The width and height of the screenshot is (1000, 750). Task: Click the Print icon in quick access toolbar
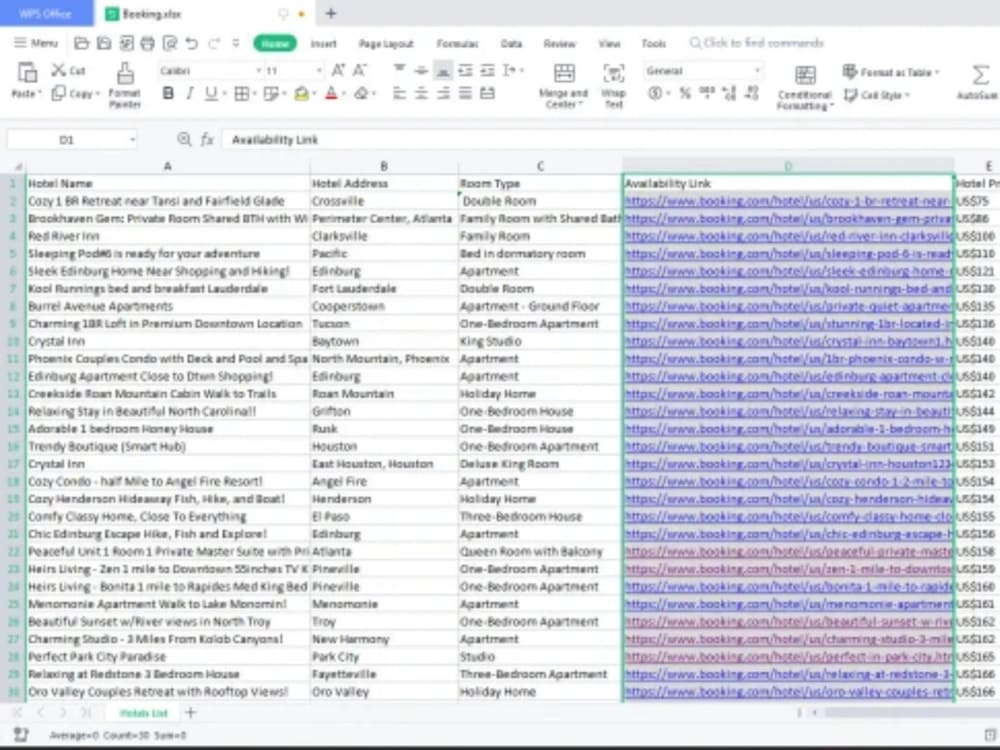coord(147,43)
